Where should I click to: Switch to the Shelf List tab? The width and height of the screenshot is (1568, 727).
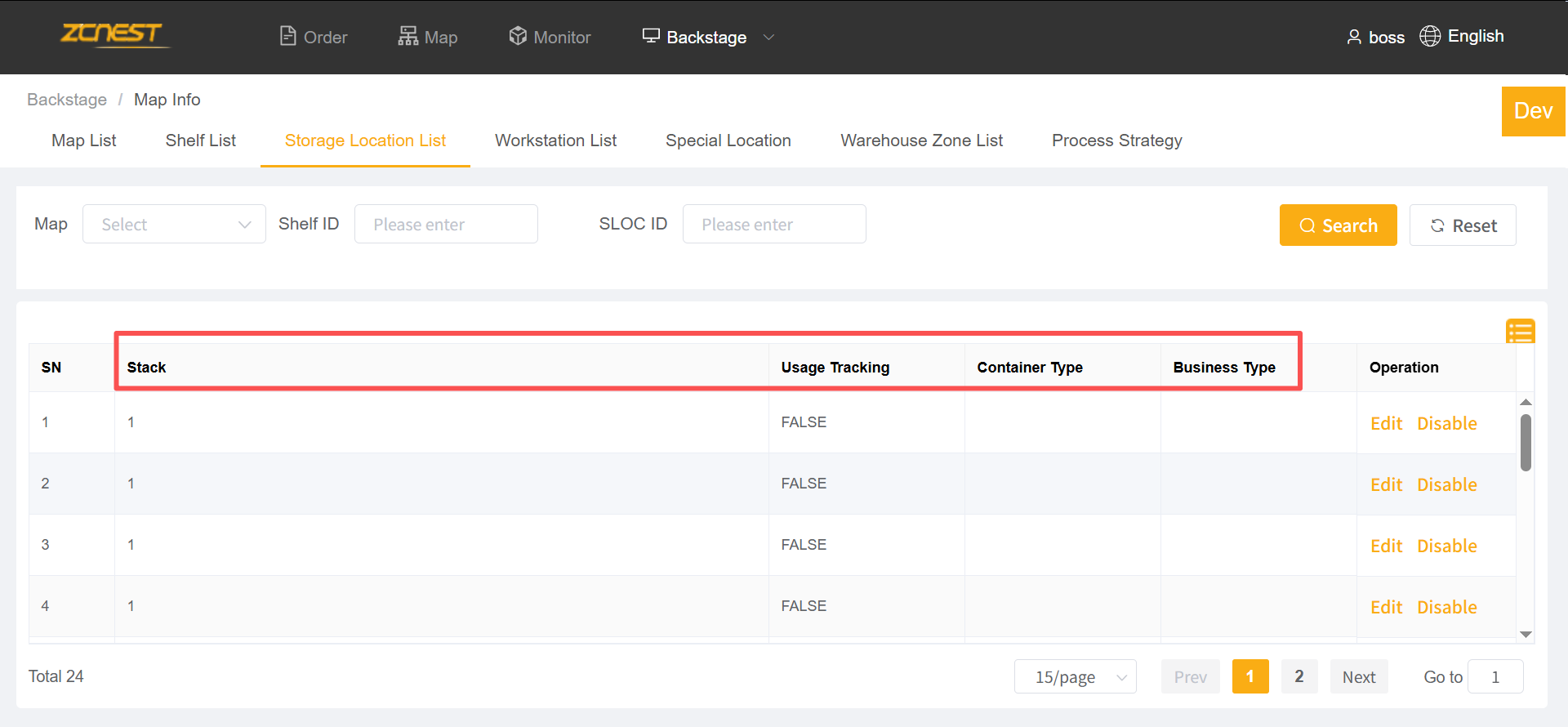click(x=200, y=140)
